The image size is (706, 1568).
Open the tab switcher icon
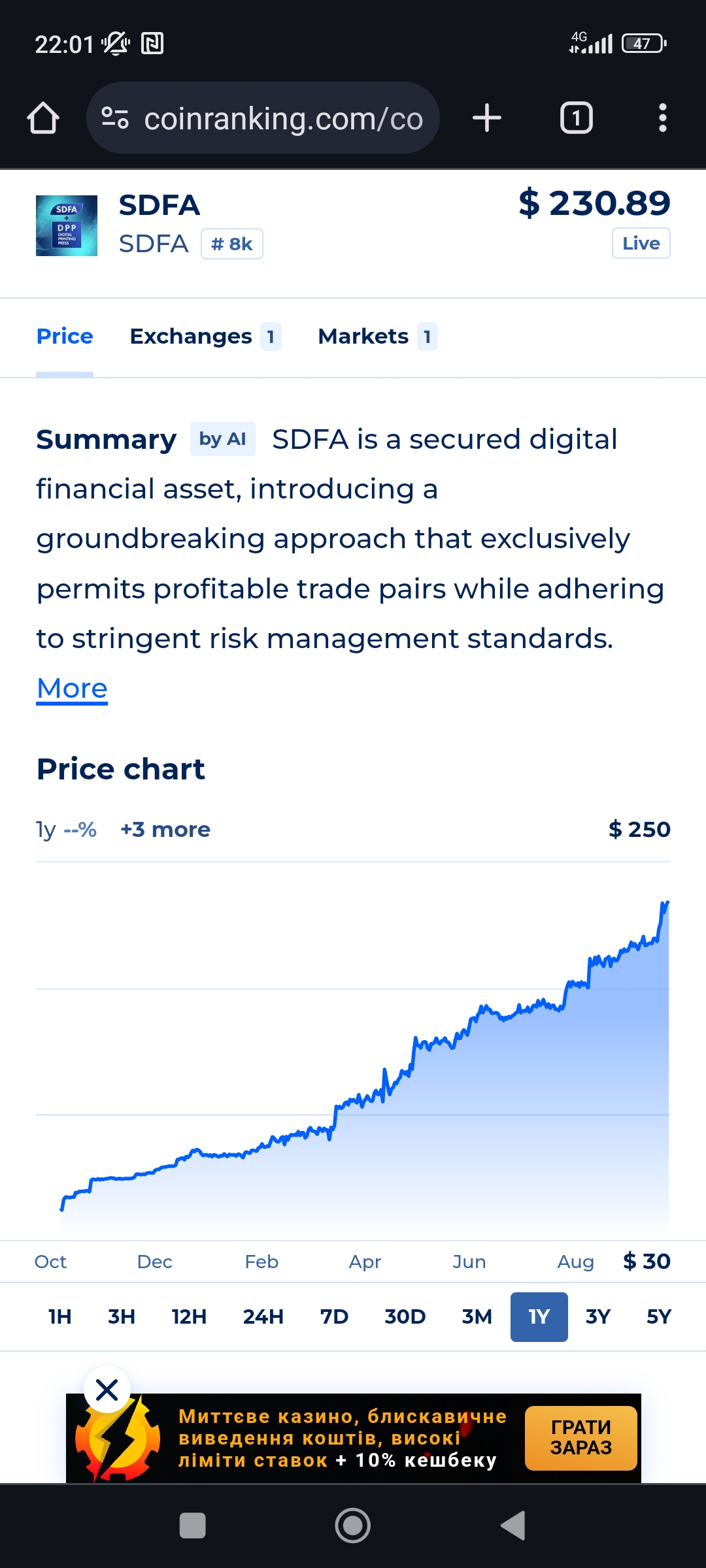click(576, 118)
